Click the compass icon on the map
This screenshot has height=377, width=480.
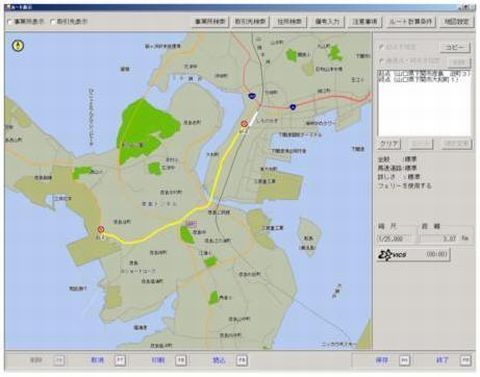[18, 46]
